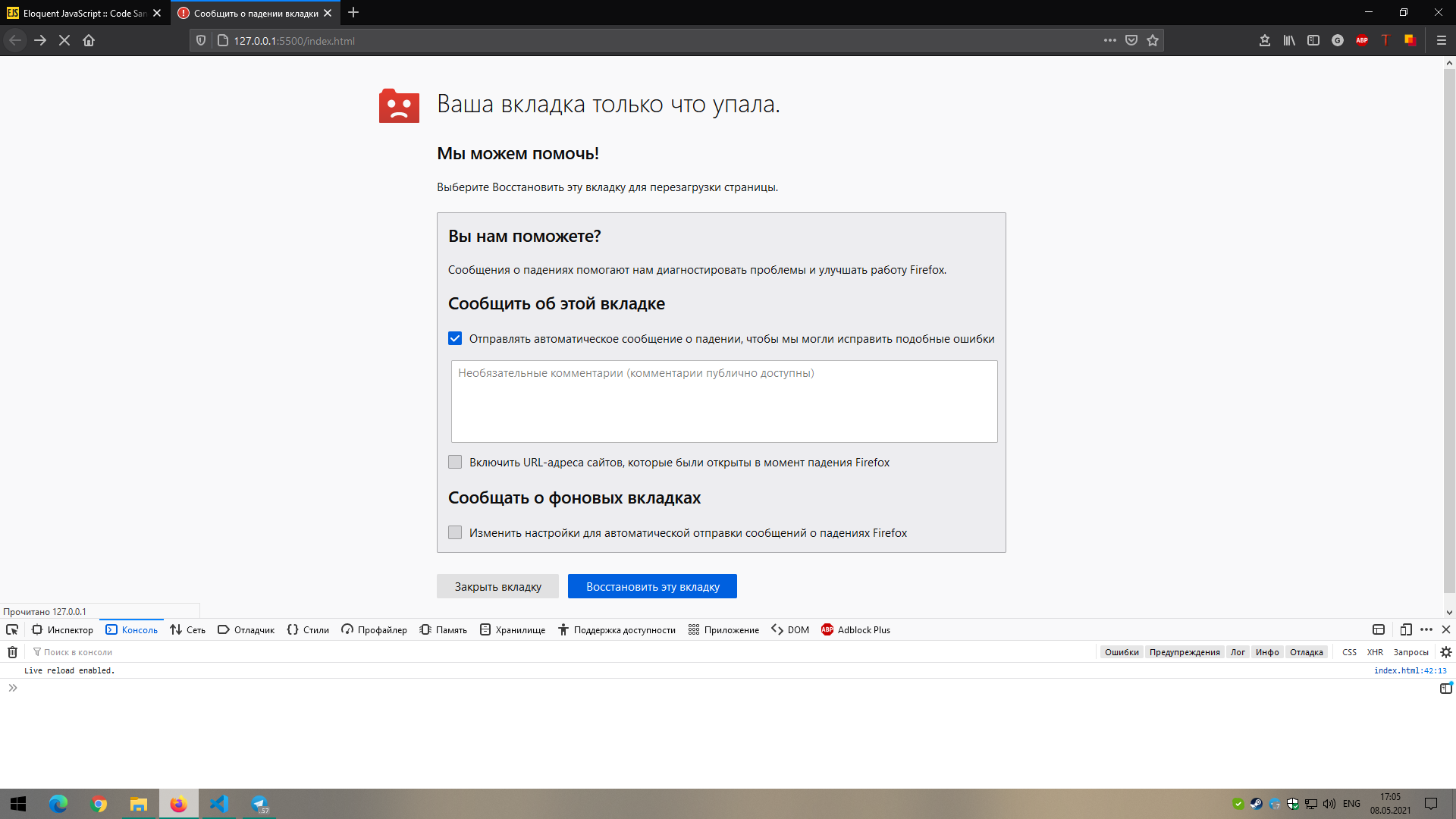Switch to the Сеть devtools tab

[188, 630]
